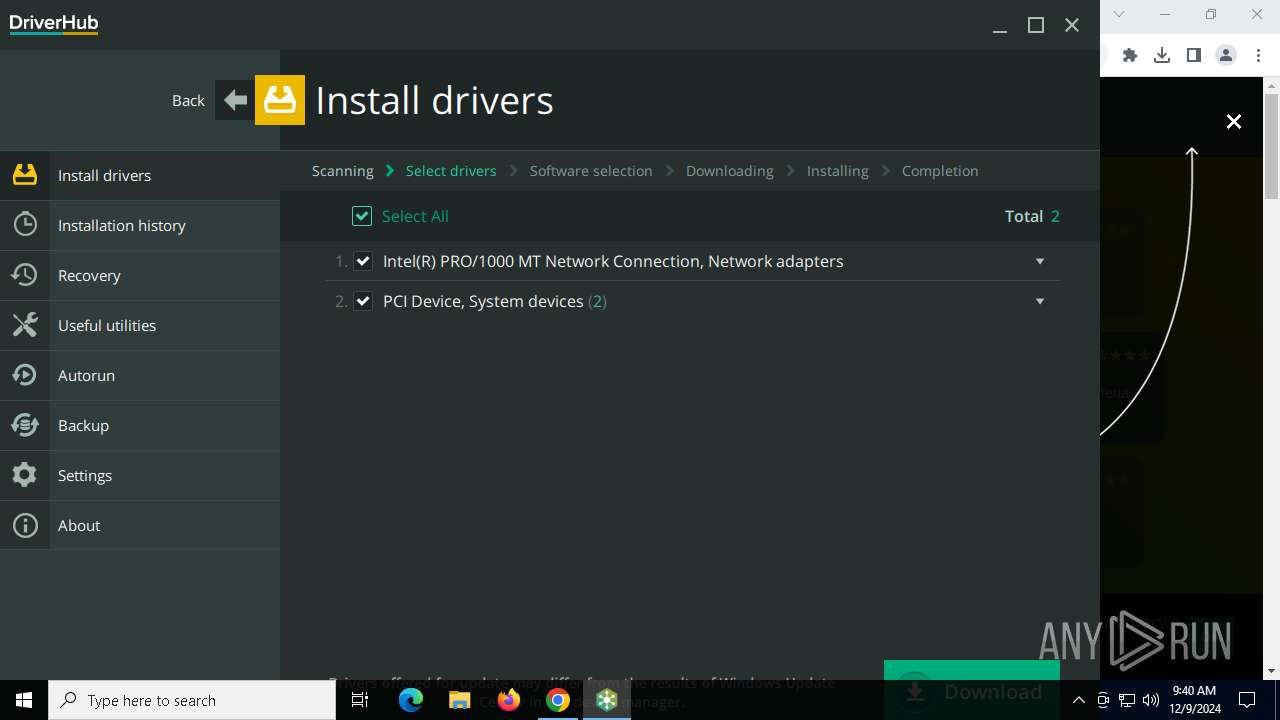Click the browser tab search dropdown chevron

[1119, 14]
